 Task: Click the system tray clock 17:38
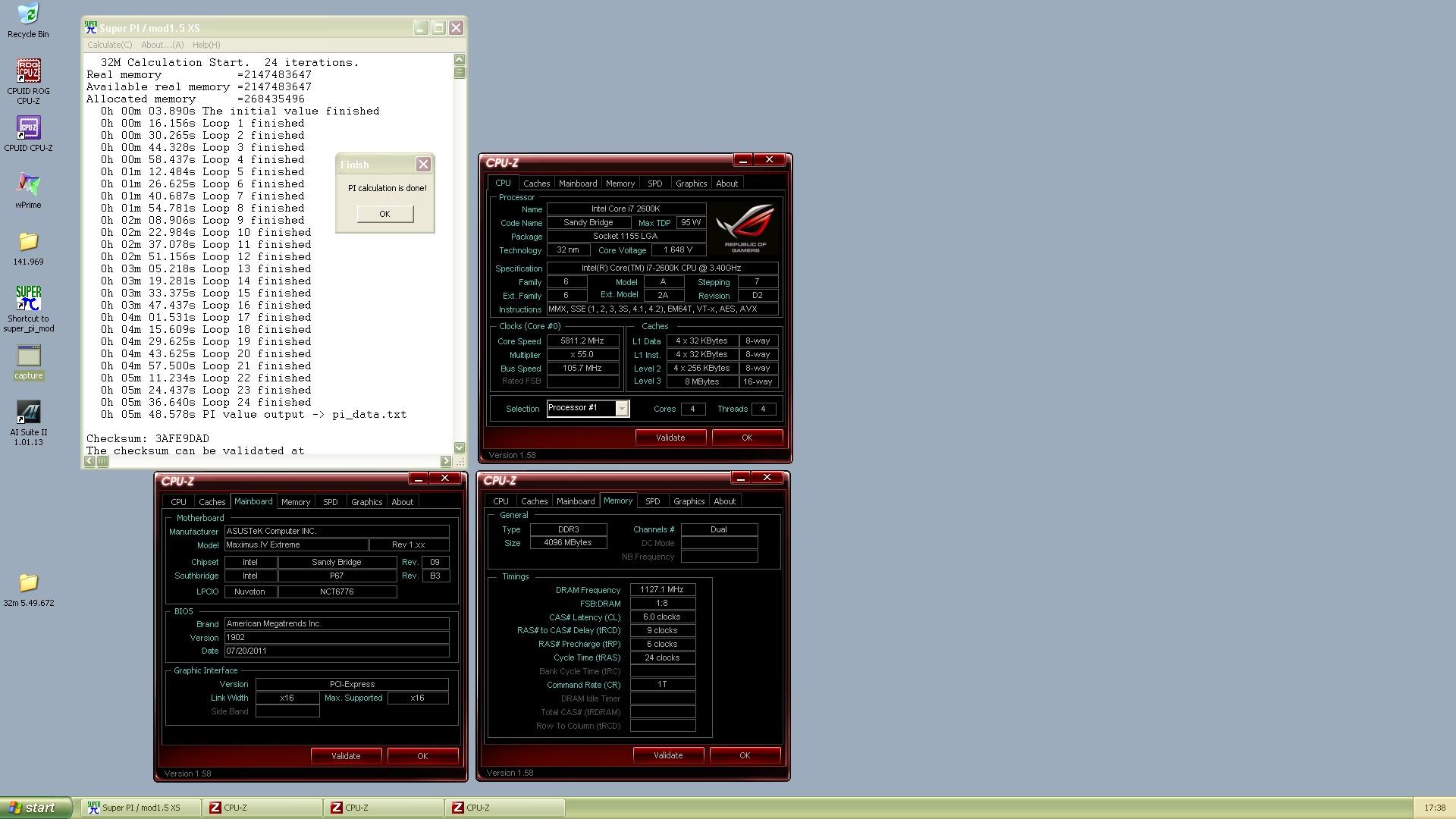1435,808
